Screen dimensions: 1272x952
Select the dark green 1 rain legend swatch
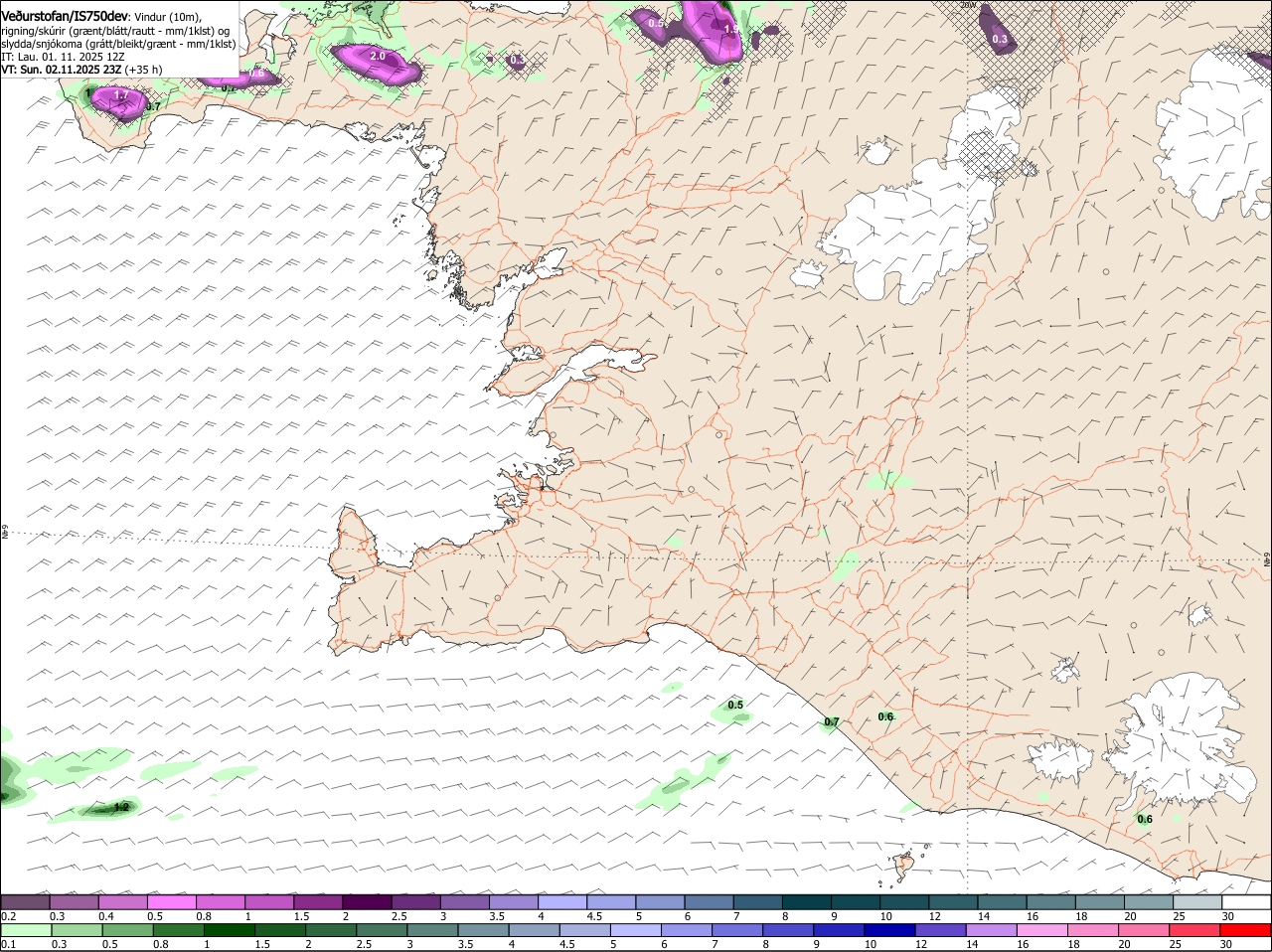point(230,929)
